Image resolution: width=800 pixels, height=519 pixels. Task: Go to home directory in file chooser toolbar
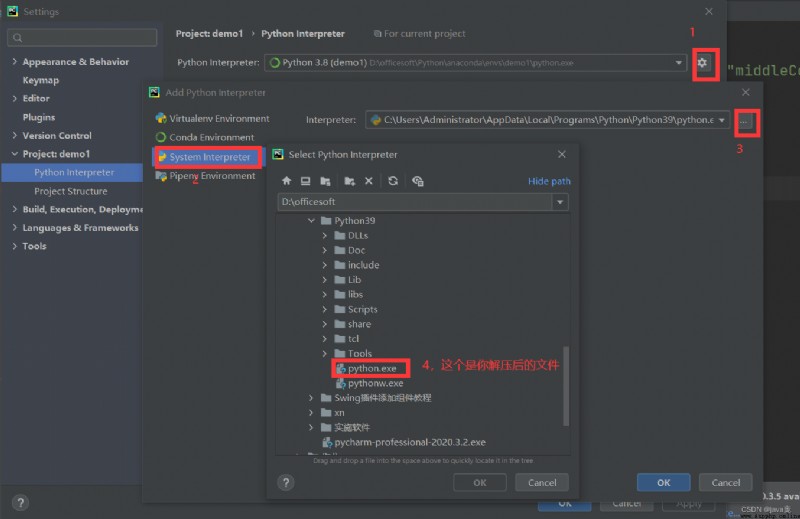click(287, 181)
